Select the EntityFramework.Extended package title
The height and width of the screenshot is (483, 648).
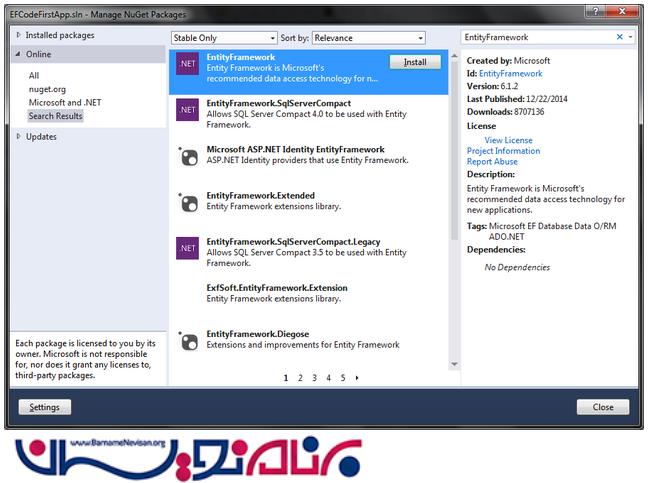pyautogui.click(x=260, y=195)
